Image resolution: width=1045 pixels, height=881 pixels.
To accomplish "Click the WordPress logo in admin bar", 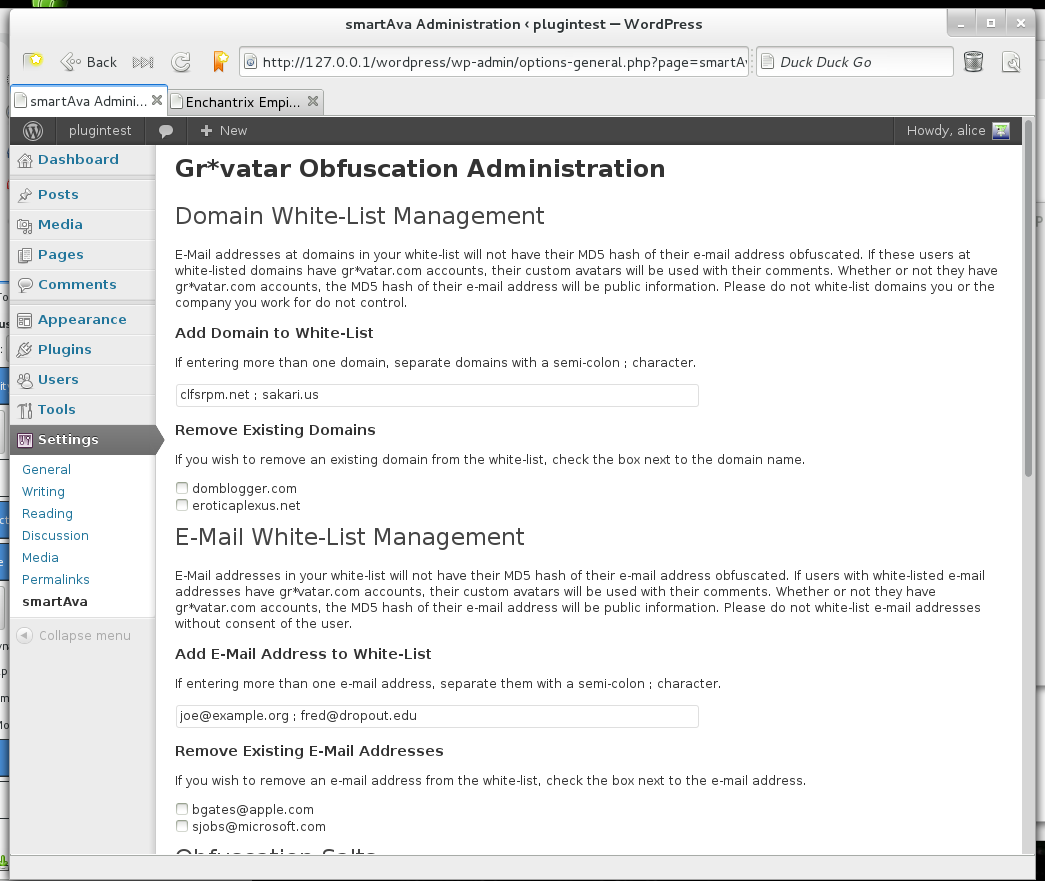I will click(33, 131).
